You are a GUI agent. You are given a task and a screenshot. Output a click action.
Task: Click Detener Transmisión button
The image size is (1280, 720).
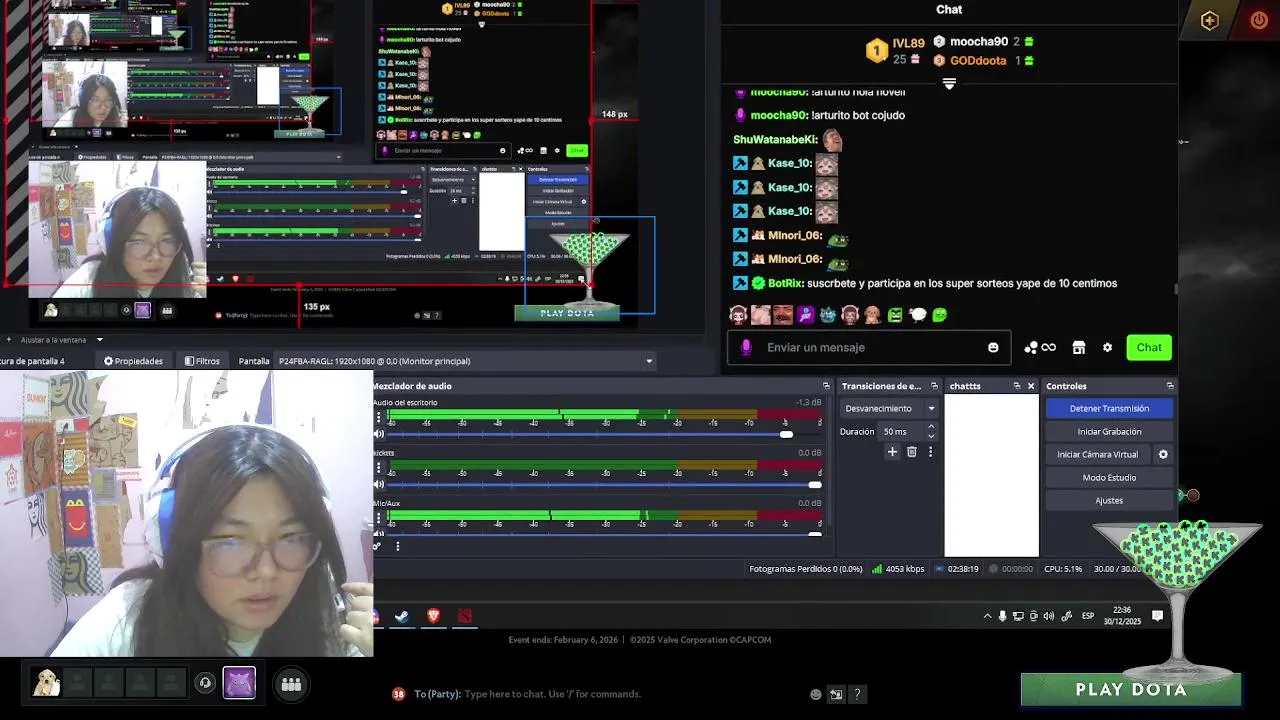click(1109, 408)
